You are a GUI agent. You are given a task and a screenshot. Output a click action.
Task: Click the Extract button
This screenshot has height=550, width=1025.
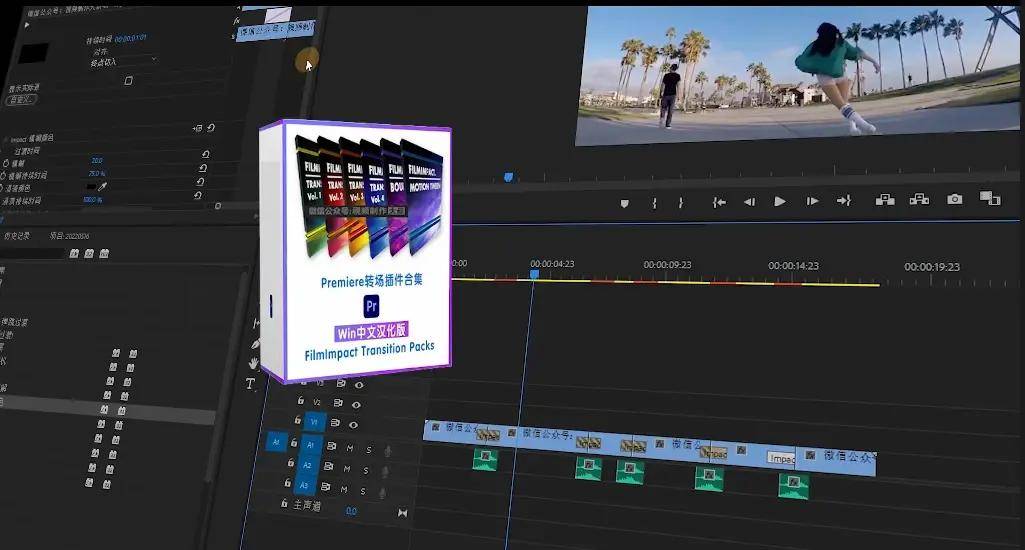point(919,199)
